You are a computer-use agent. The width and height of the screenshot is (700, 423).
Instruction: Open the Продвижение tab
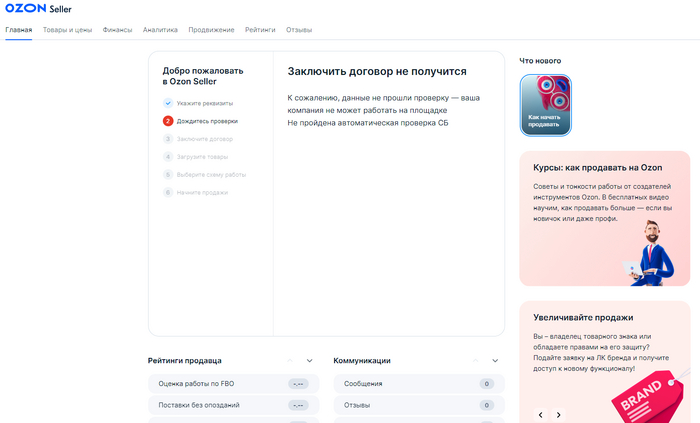pyautogui.click(x=211, y=30)
